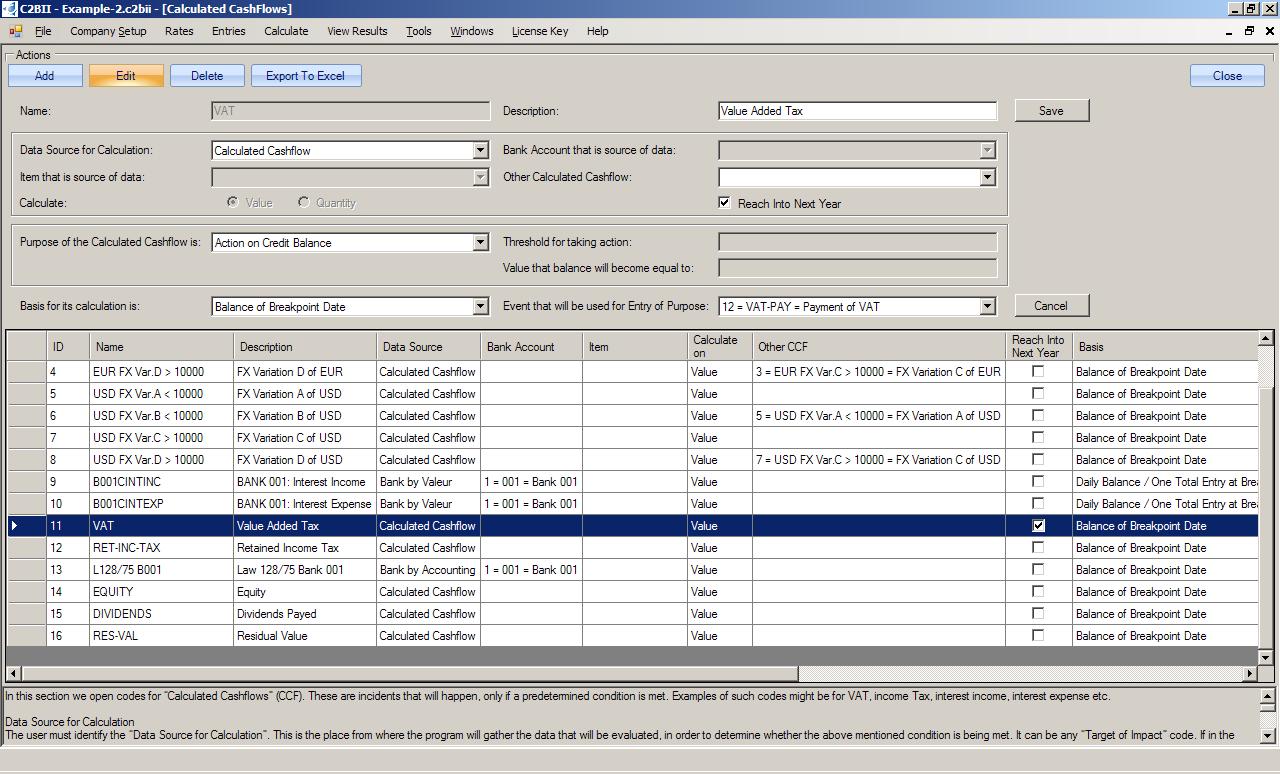Toggle Reach Into Next Year checkbox in form

pyautogui.click(x=725, y=203)
